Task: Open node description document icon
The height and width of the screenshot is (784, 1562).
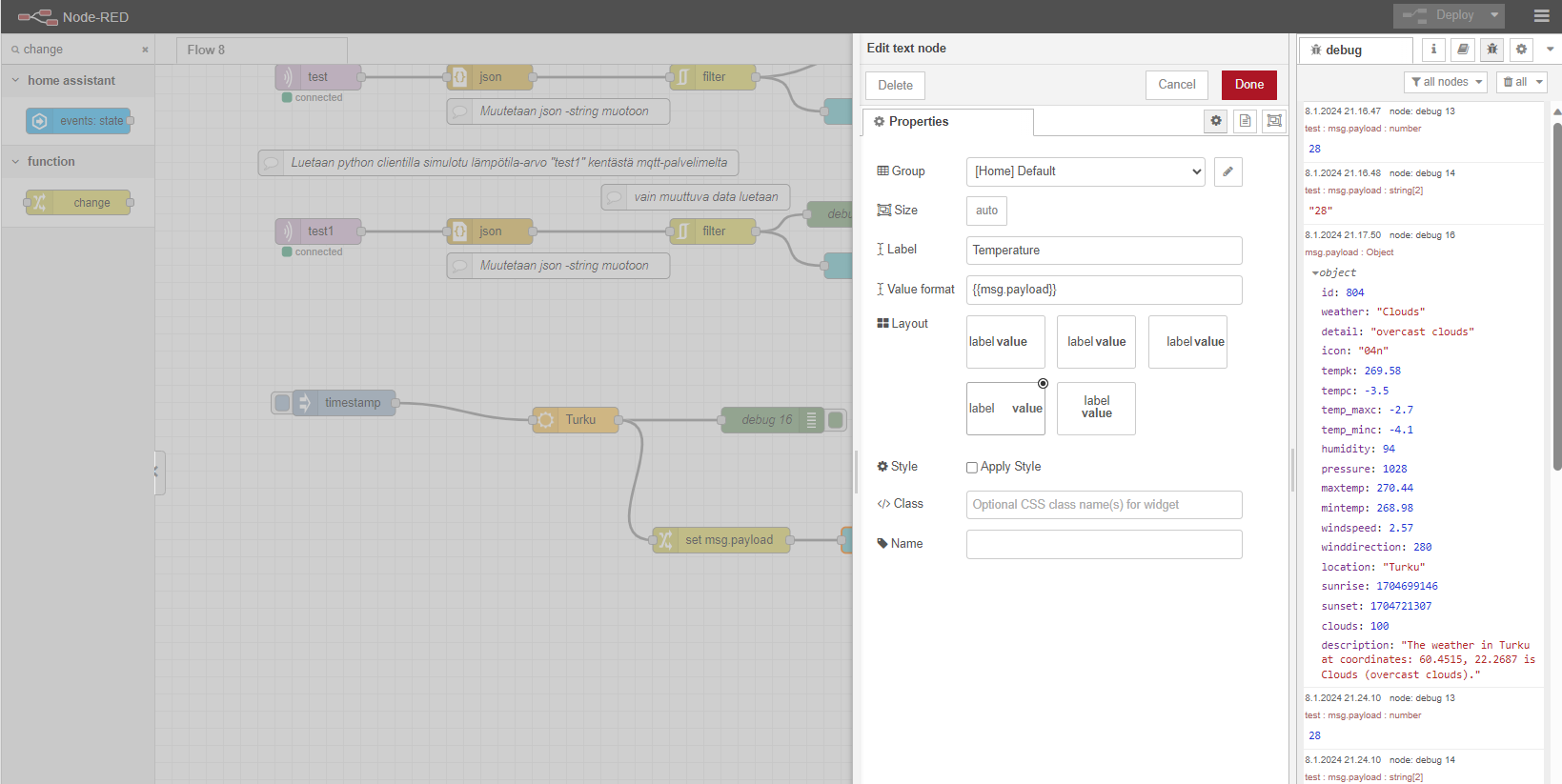Action: pyautogui.click(x=1245, y=121)
